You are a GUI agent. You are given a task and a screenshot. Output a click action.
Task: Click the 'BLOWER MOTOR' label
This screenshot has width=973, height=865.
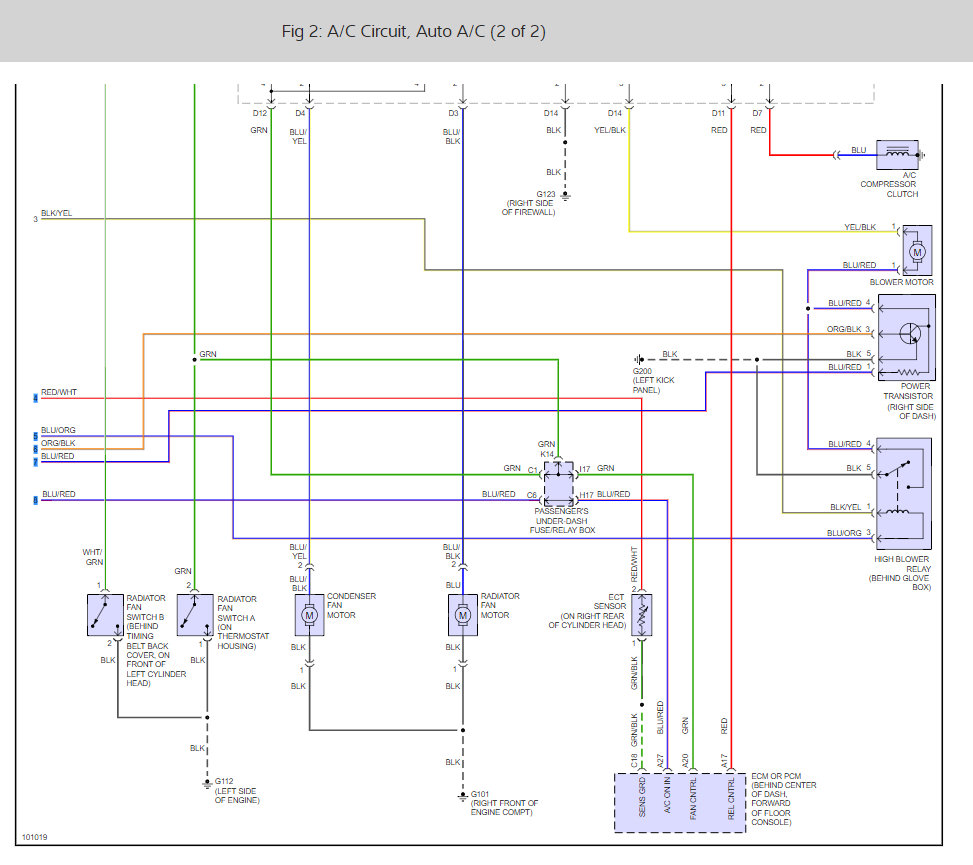902,282
